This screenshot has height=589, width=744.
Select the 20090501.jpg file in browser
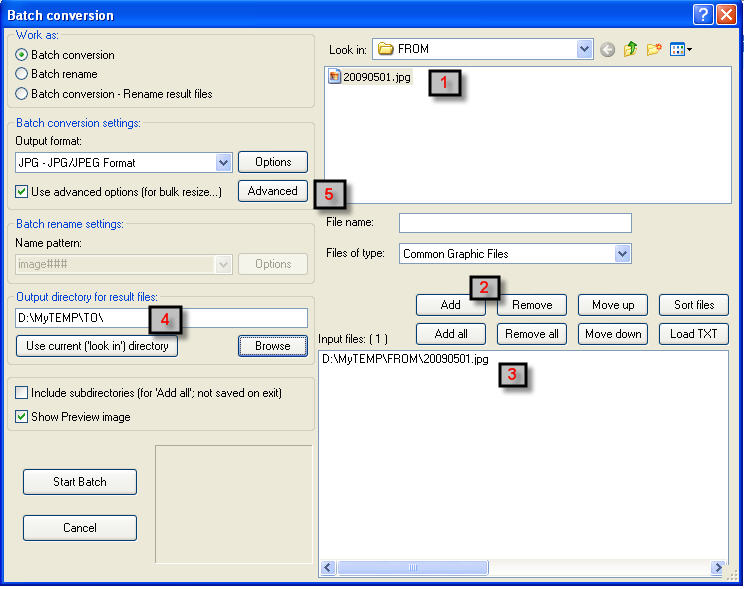376,77
